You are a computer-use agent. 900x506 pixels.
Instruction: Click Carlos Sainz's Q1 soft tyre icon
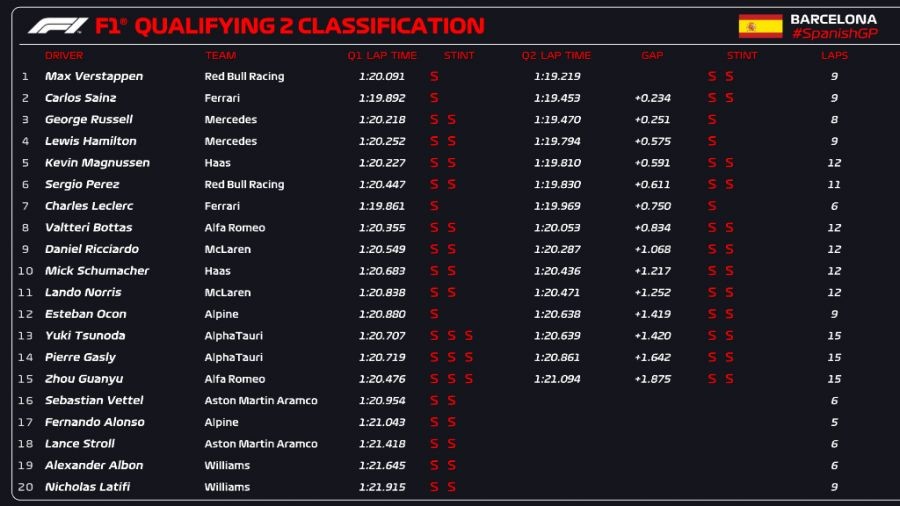[434, 98]
